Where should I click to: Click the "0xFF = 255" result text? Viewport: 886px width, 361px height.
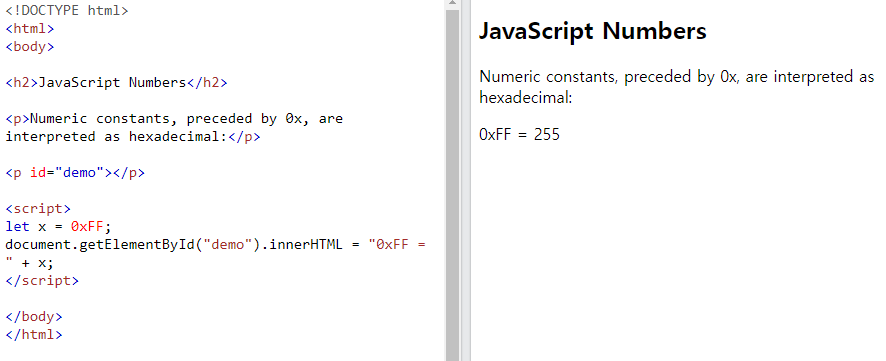coord(519,134)
